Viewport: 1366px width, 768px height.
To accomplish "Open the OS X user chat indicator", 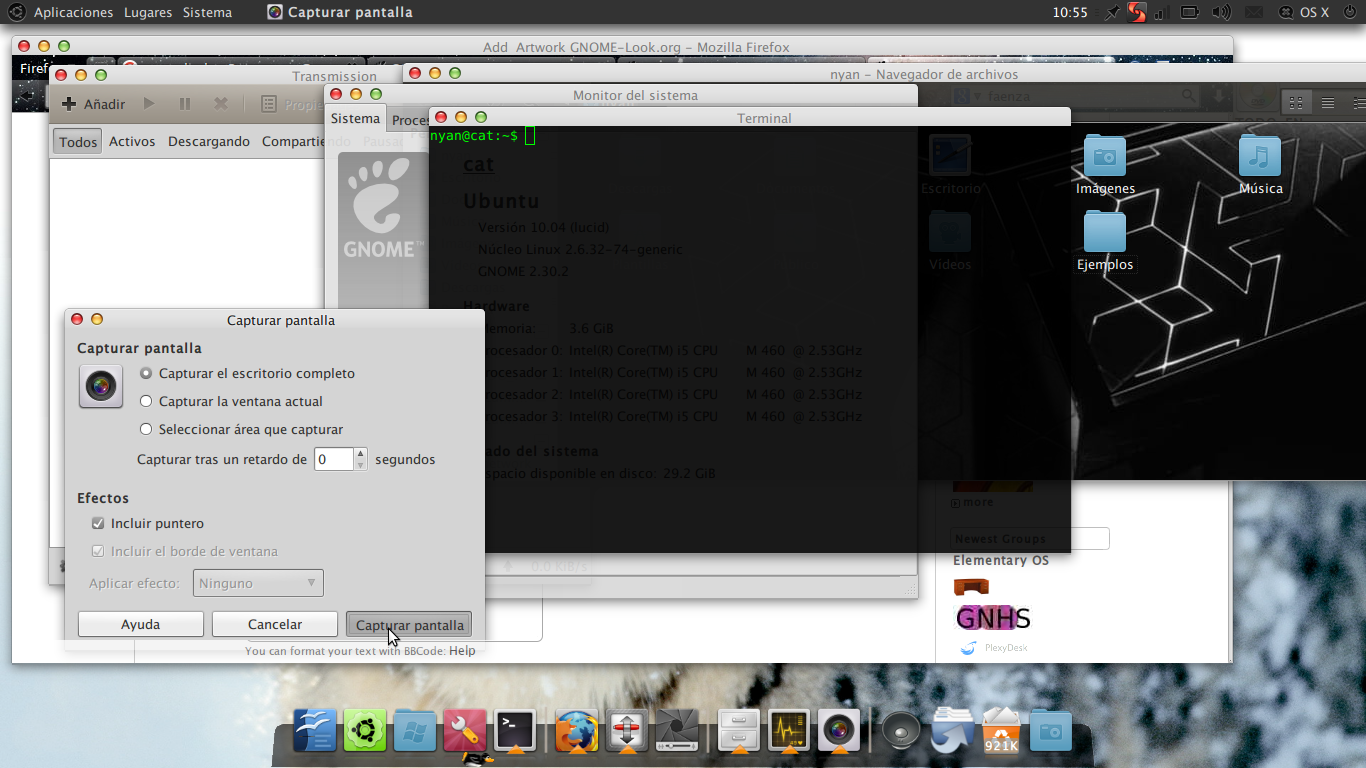I will [1304, 12].
